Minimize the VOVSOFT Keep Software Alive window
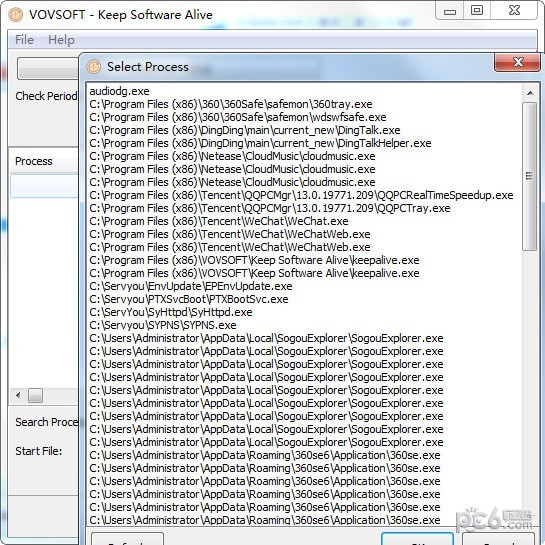Image resolution: width=545 pixels, height=545 pixels. click(449, 11)
